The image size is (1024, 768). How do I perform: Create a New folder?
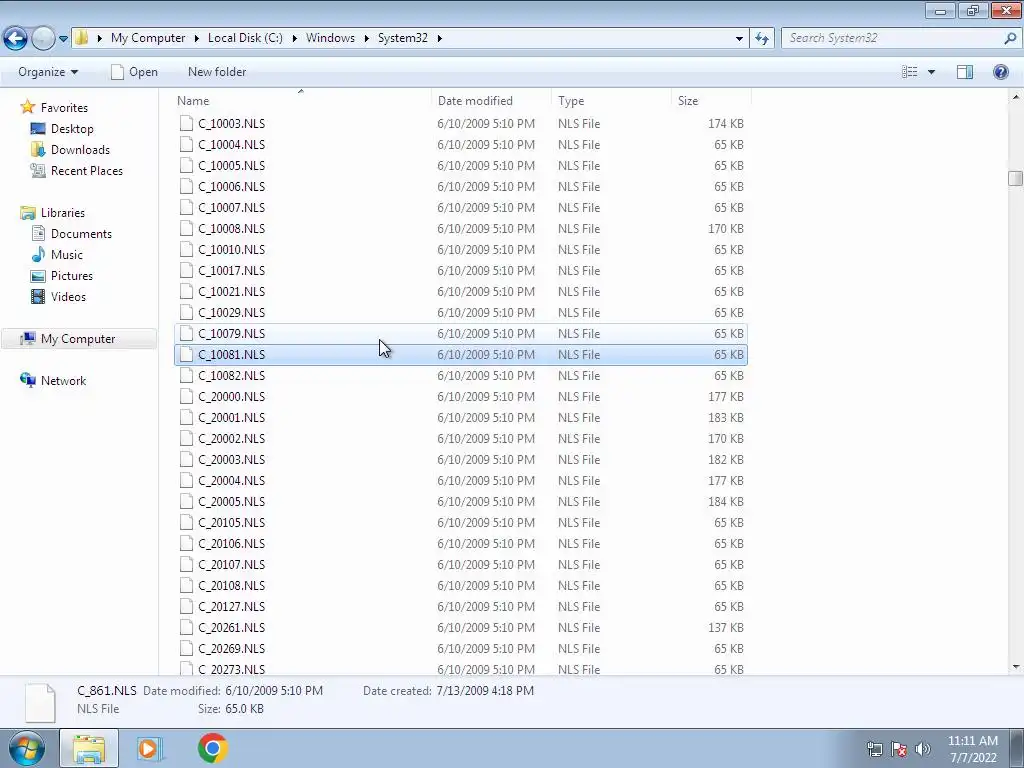[x=217, y=72]
